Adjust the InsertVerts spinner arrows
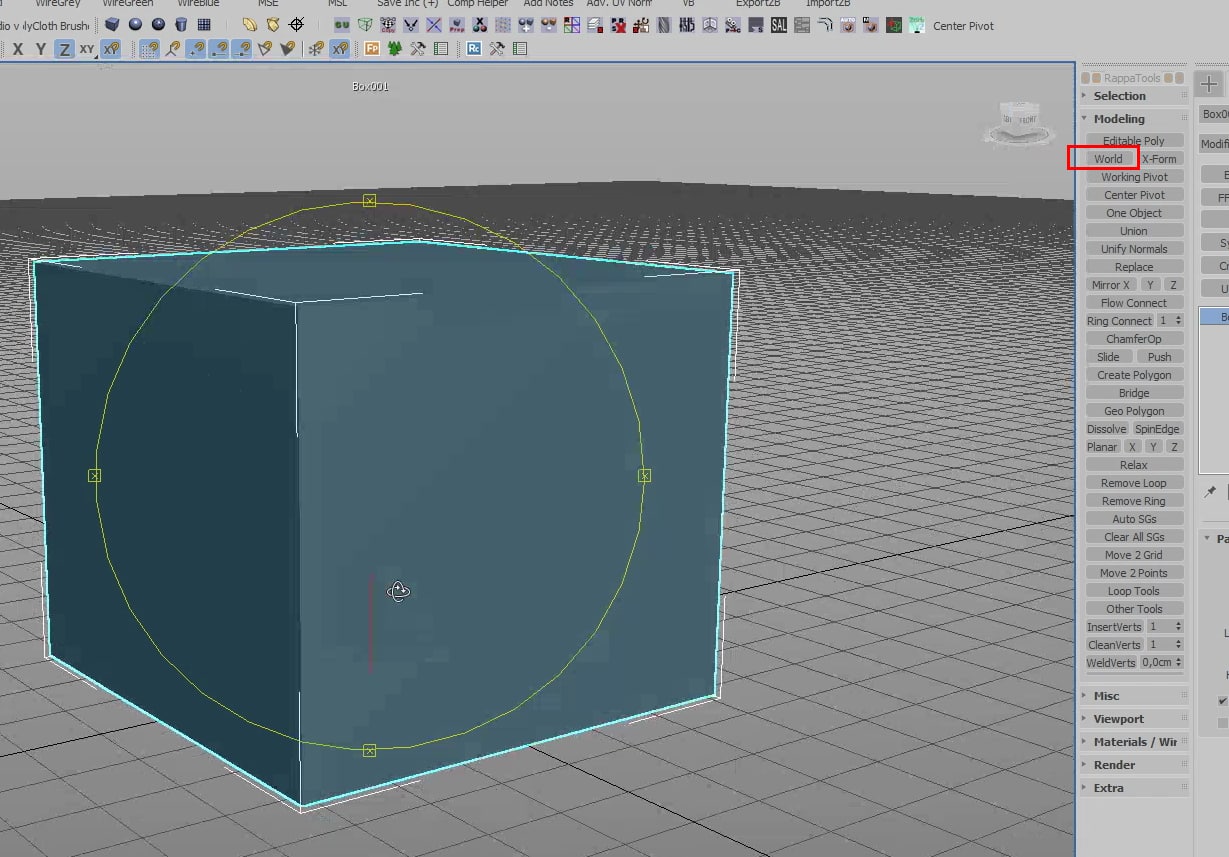This screenshot has height=857, width=1229. (1178, 627)
